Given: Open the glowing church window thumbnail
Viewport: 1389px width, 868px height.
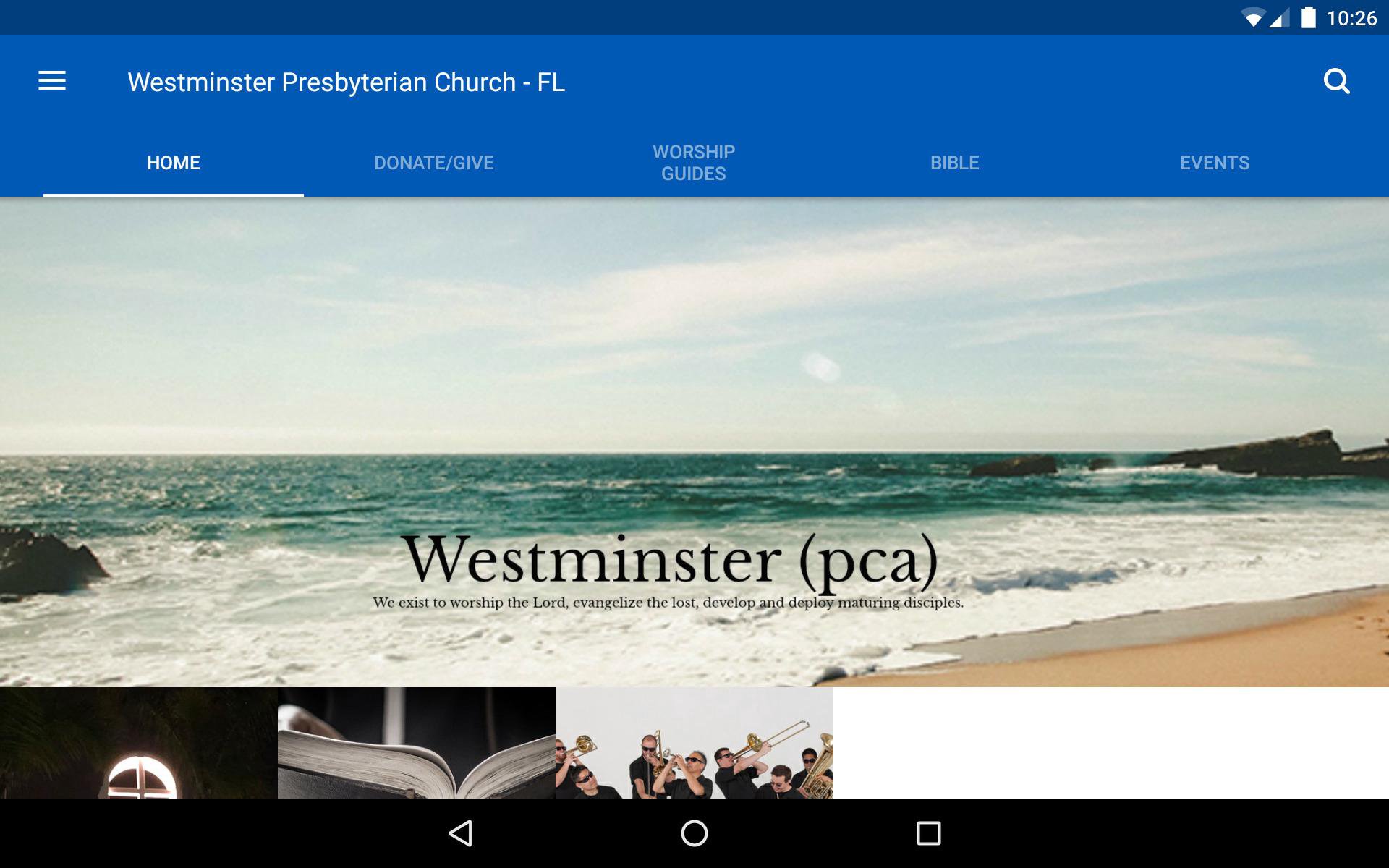Looking at the screenshot, I should click(x=139, y=743).
